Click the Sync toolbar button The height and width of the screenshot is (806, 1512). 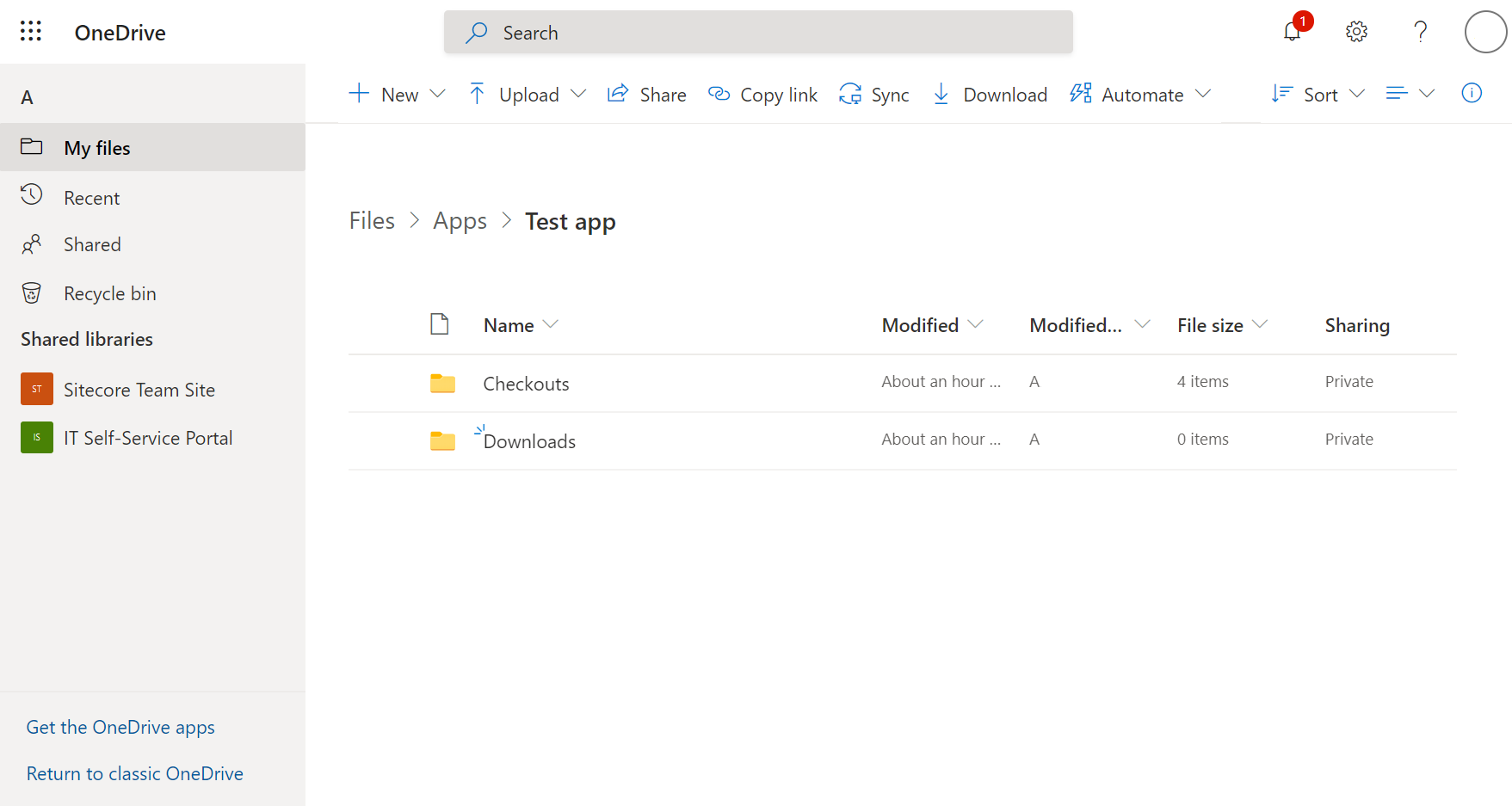[x=874, y=94]
